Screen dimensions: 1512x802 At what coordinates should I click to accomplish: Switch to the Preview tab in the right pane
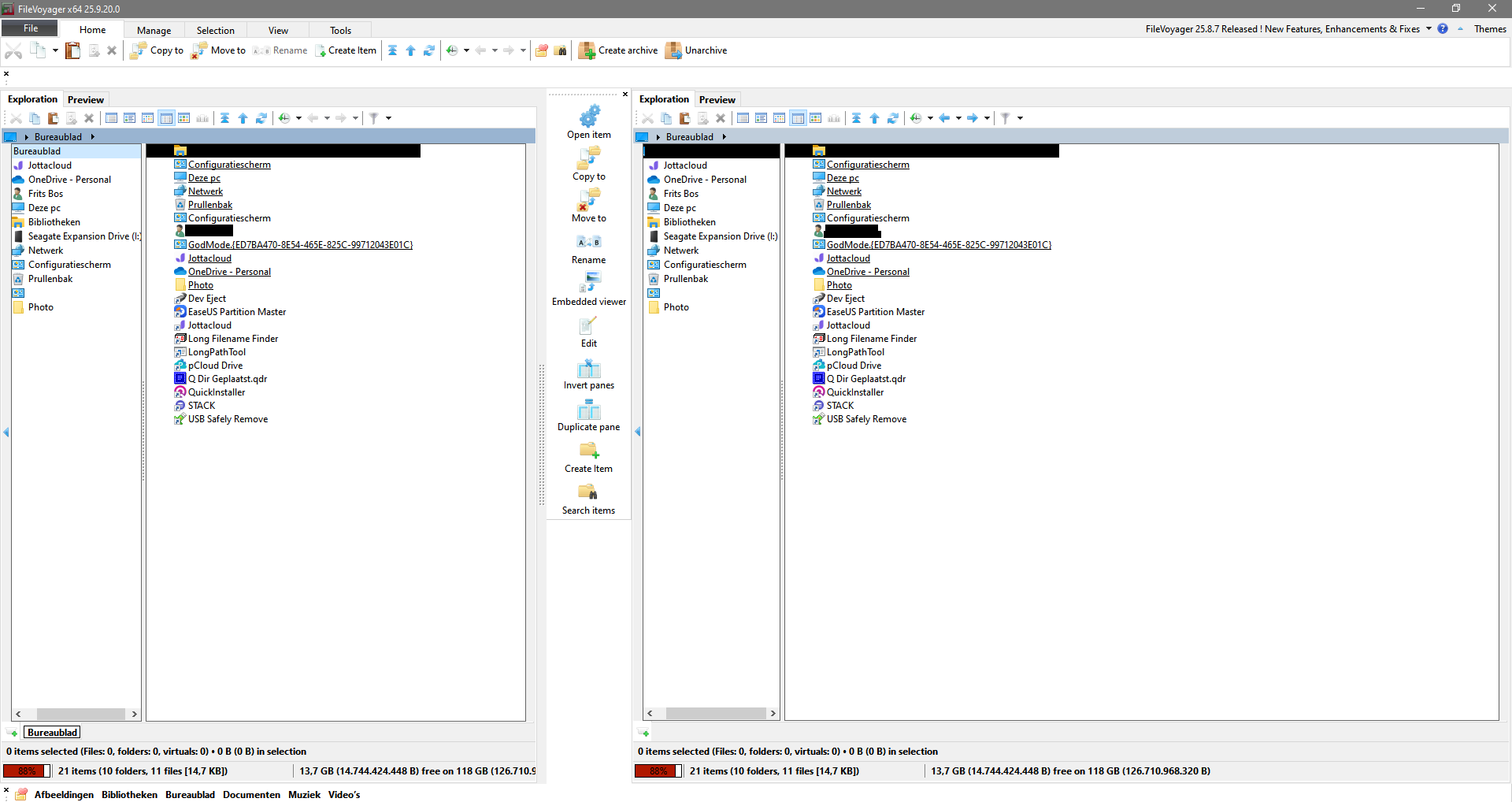click(717, 99)
